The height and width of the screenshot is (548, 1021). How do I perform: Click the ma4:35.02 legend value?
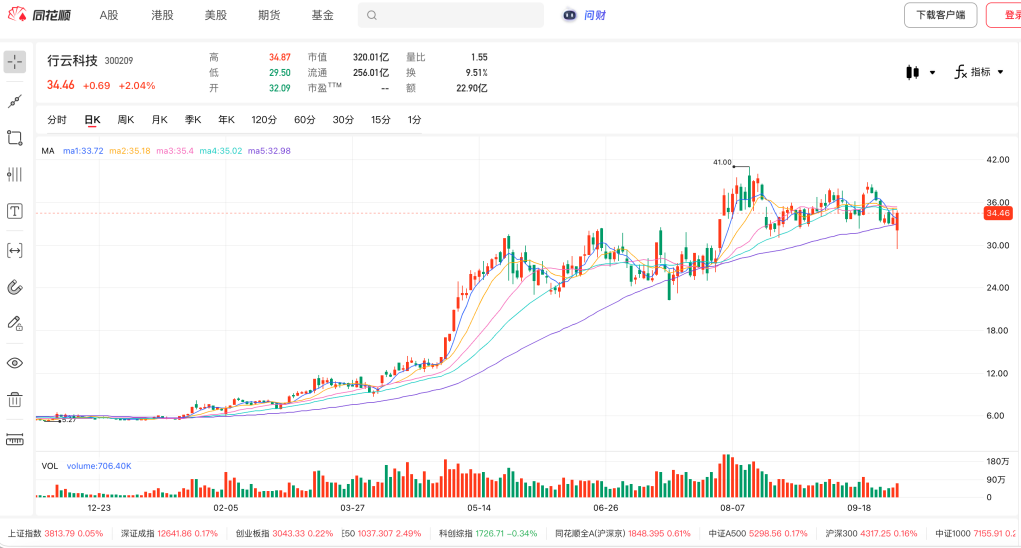pyautogui.click(x=221, y=151)
